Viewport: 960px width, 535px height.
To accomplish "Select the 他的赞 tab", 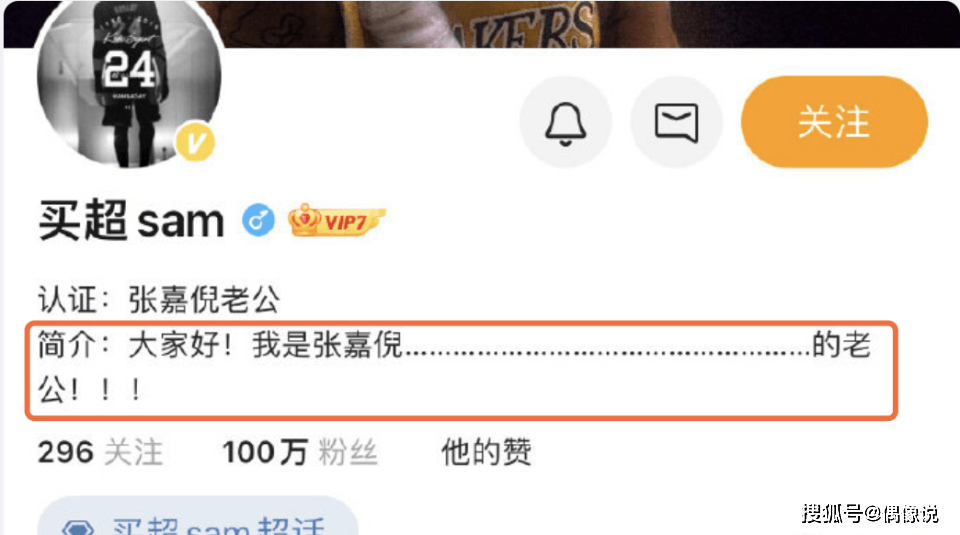I will pyautogui.click(x=486, y=453).
